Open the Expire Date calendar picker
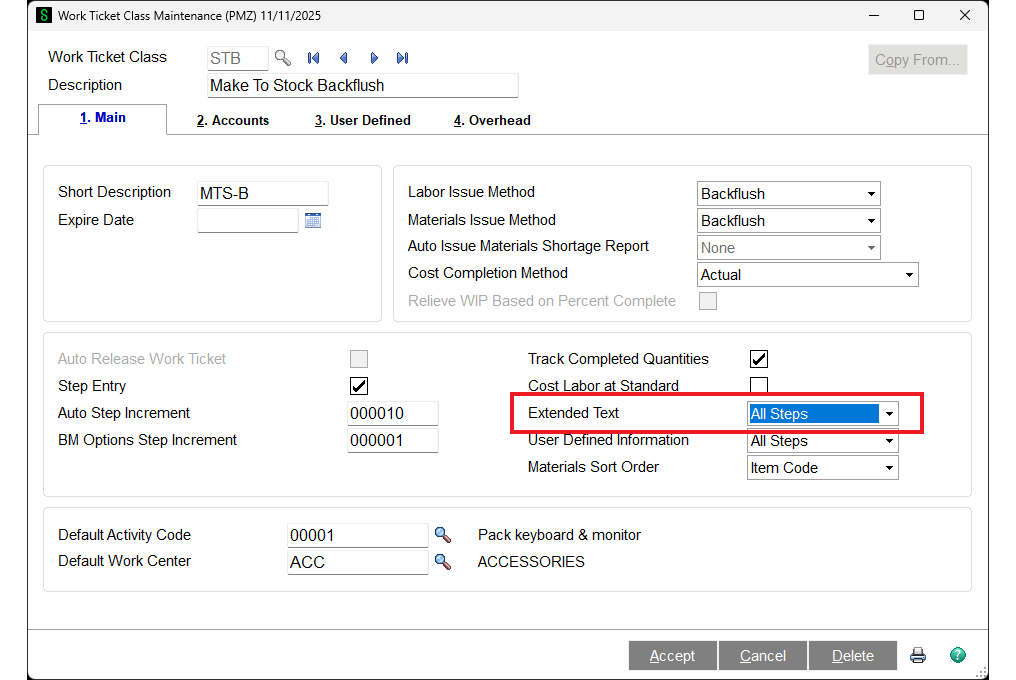Viewport: 1016px width, 680px height. click(x=313, y=220)
